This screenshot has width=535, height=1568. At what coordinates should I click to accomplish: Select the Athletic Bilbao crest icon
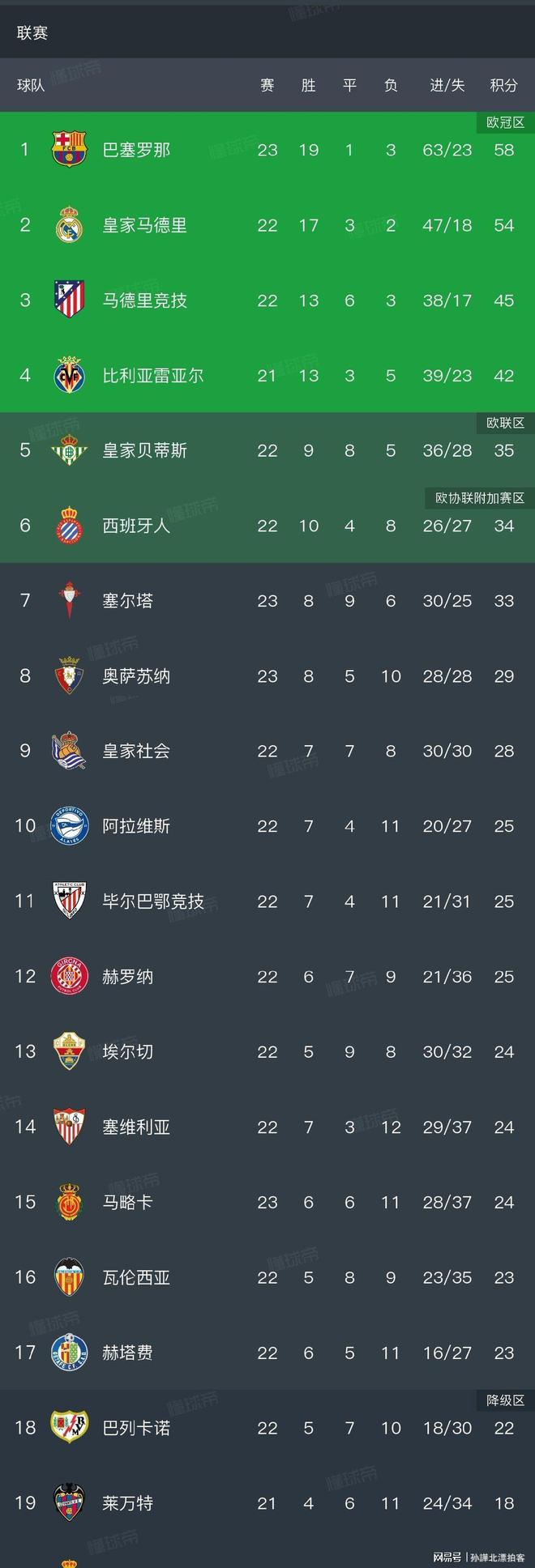pos(69,901)
